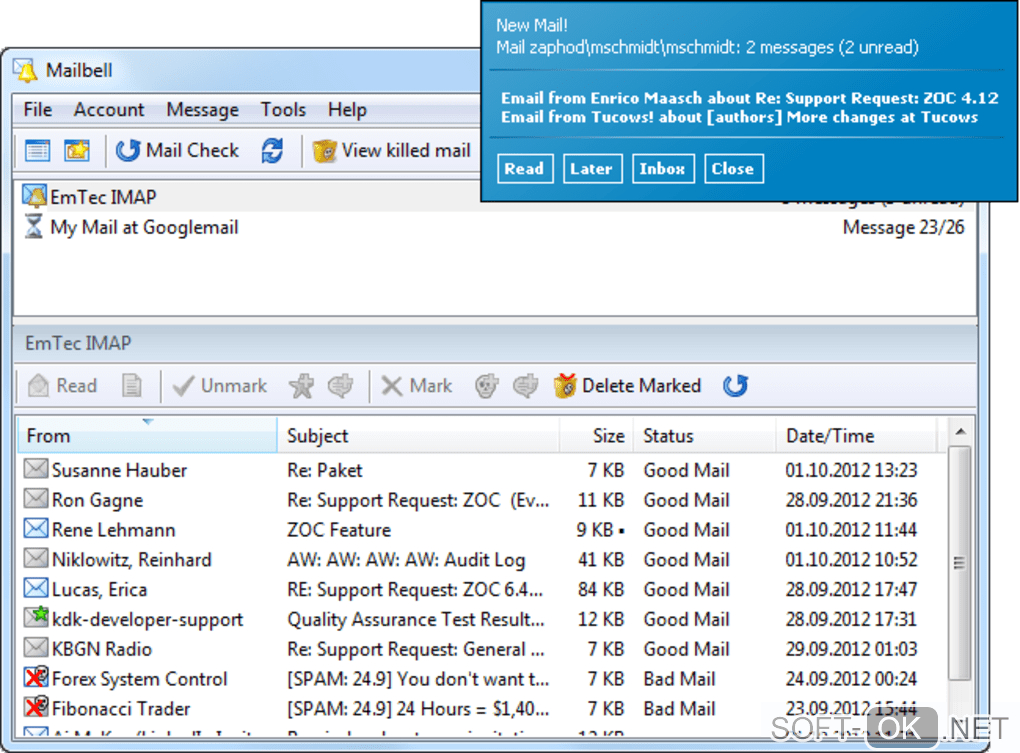
Task: Click the blue refresh arrow after Delete Marked
Action: click(x=736, y=386)
